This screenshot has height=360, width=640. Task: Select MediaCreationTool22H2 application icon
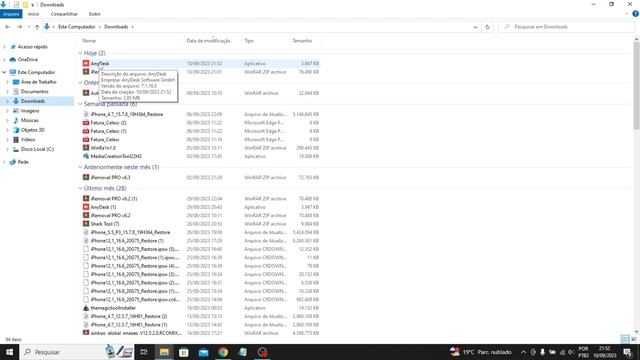coord(86,156)
